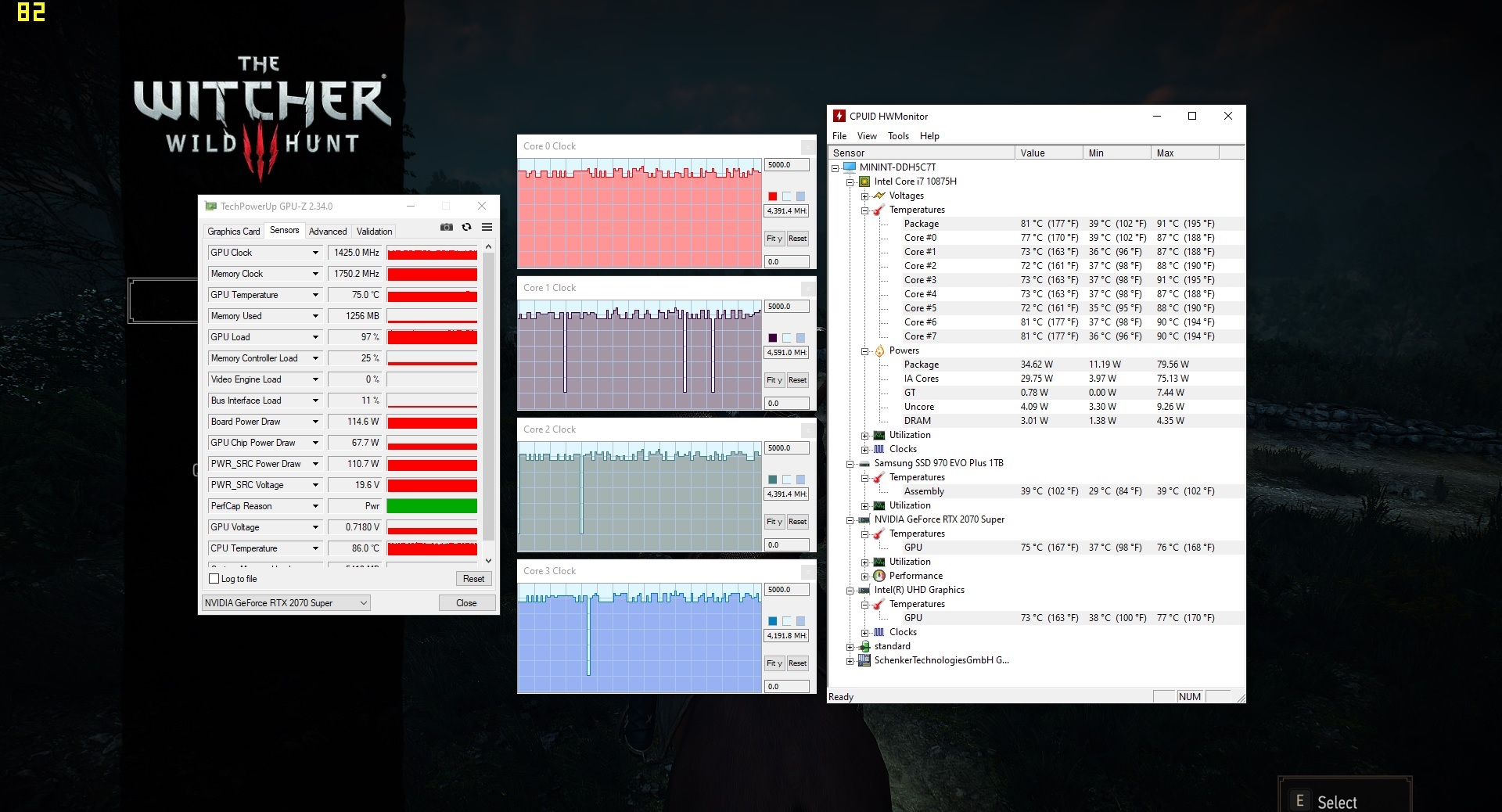Click the computer icon beside MININT-DDH5C7T

pos(850,167)
